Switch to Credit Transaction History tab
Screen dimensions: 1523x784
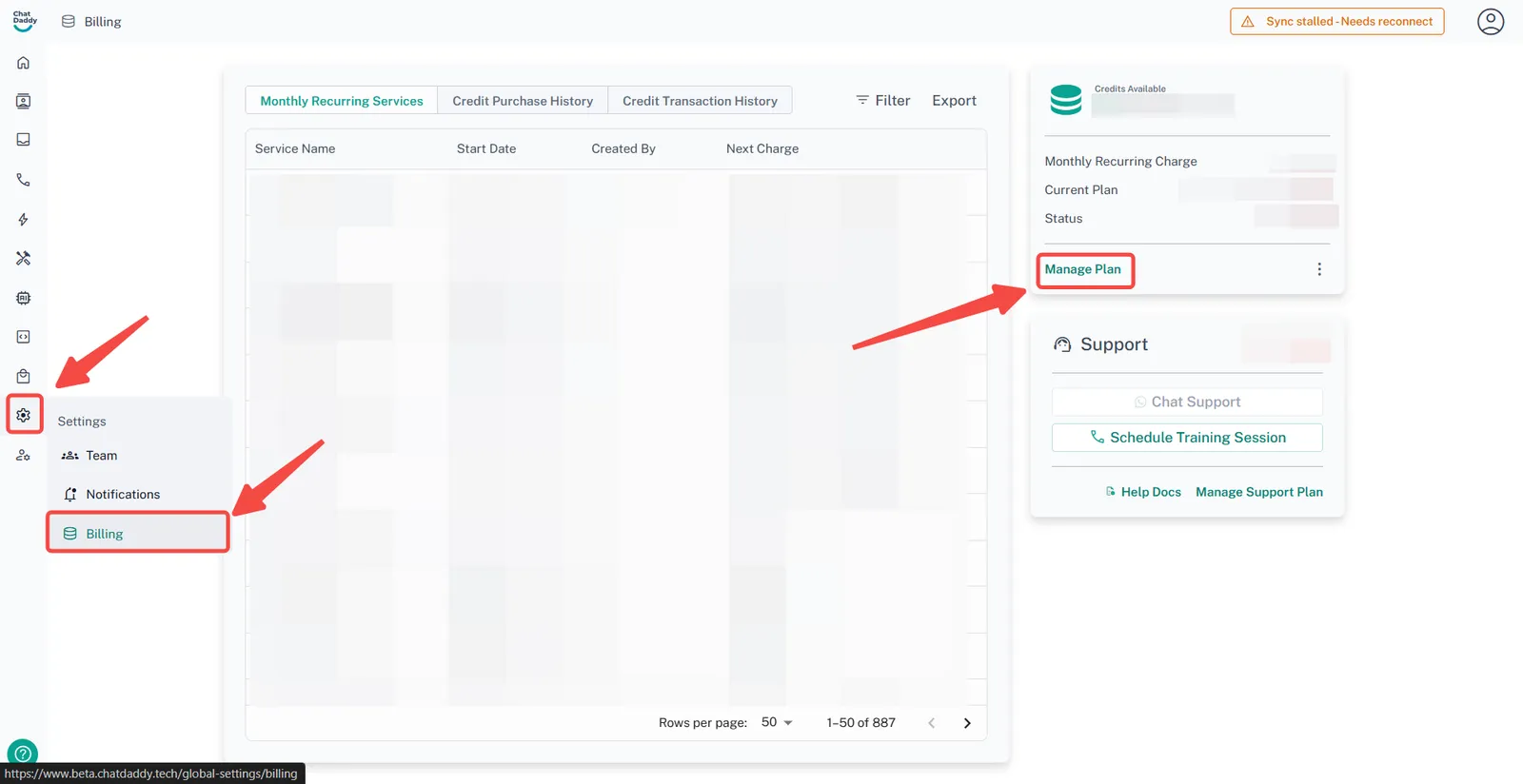pos(700,101)
